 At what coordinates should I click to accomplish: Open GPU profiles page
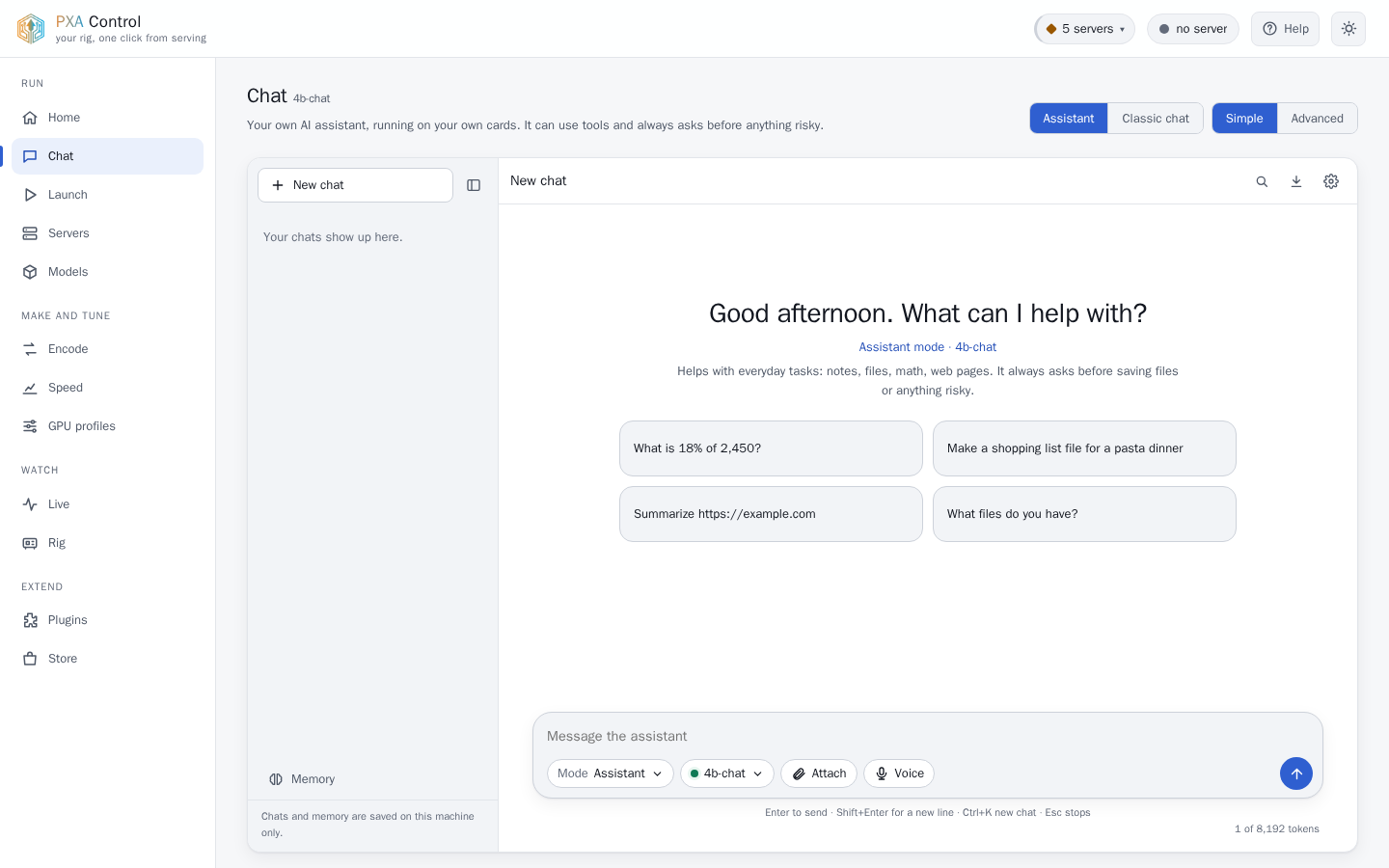pyautogui.click(x=107, y=426)
